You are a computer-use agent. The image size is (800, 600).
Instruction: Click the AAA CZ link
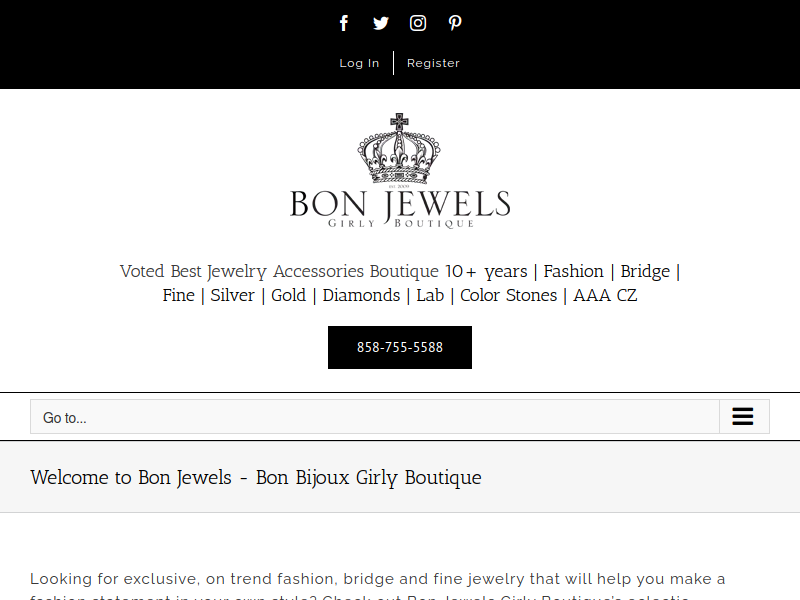605,295
